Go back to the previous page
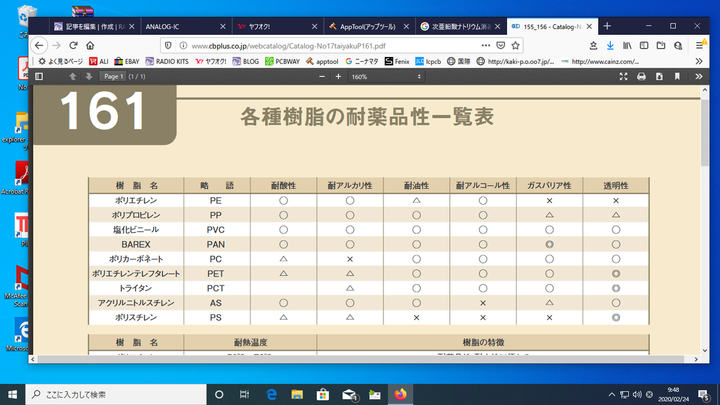This screenshot has width=720, height=405. 39,45
